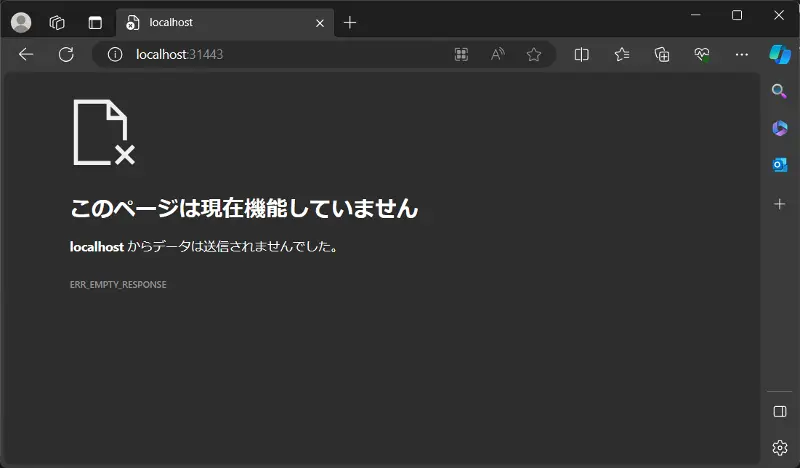Click the localhost からデータは送信されませんでした text
800x468 pixels.
pos(204,247)
